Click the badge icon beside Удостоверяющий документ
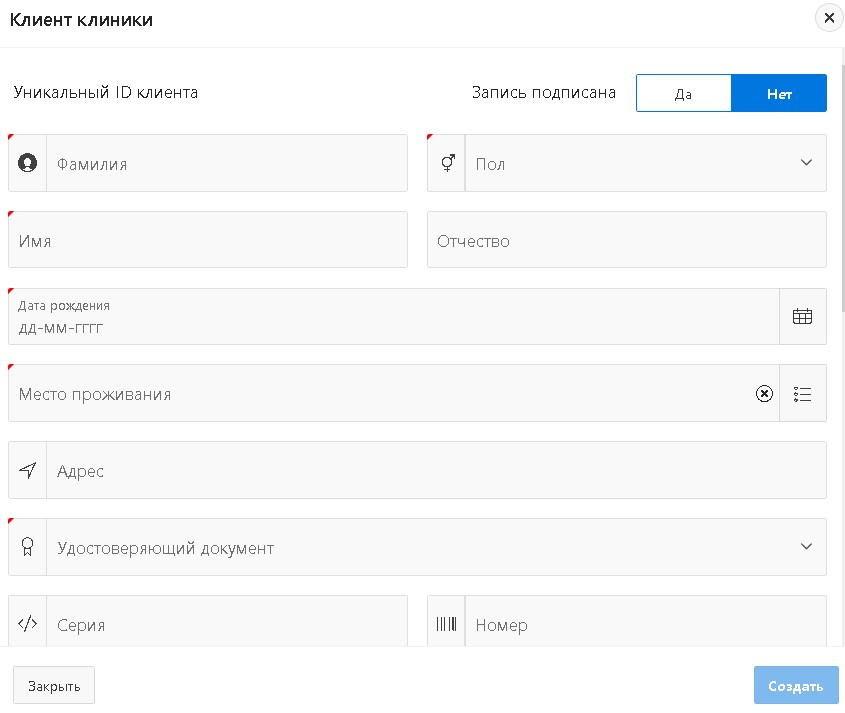Viewport: 845px width, 713px height. coord(28,547)
